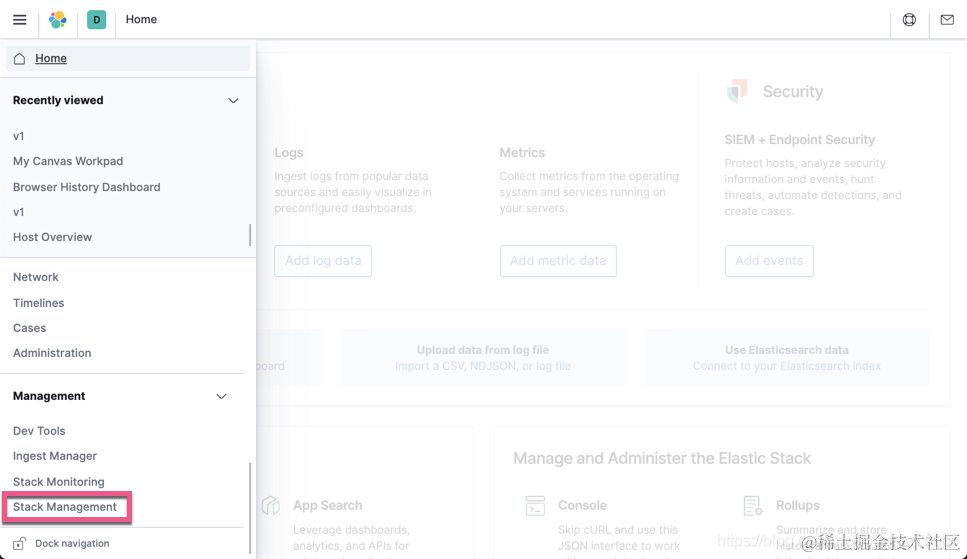This screenshot has height=559, width=967.
Task: Click the Security heading
Action: 792,91
